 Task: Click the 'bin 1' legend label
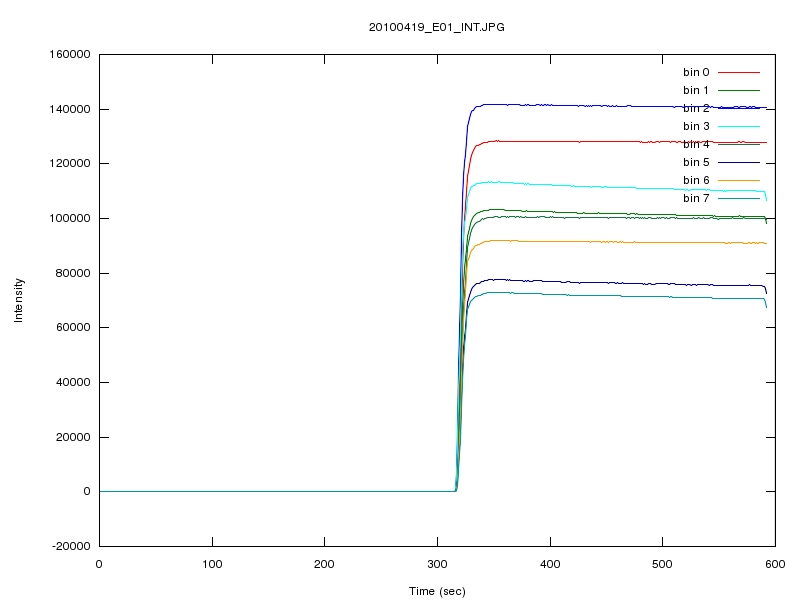click(696, 90)
